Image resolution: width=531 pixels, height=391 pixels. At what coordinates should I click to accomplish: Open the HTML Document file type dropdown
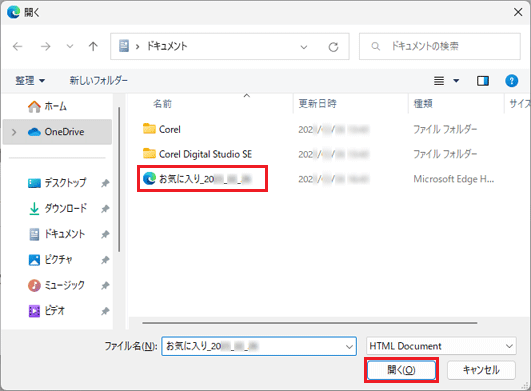(441, 346)
